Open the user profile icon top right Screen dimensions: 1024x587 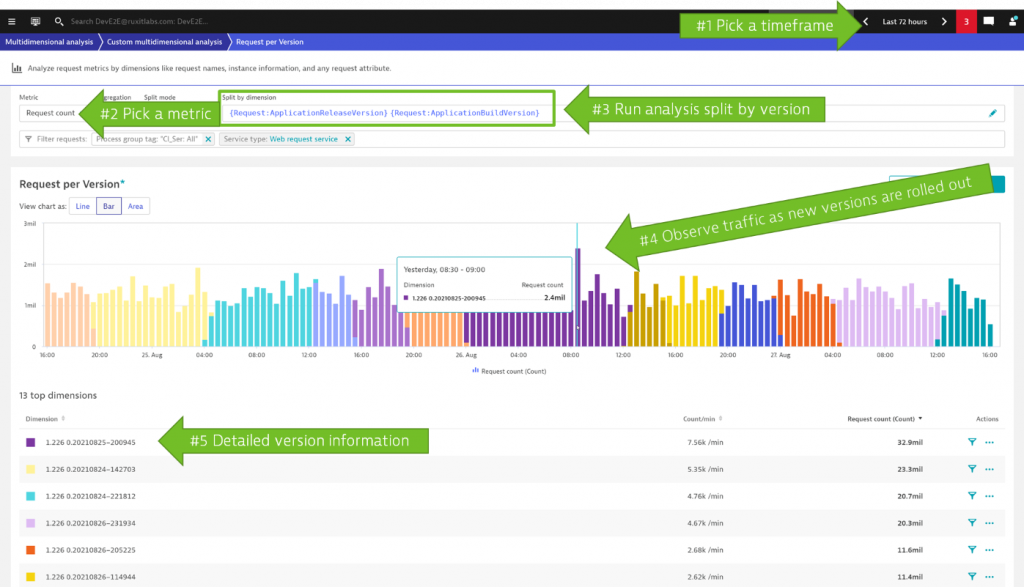pyautogui.click(x=1010, y=20)
